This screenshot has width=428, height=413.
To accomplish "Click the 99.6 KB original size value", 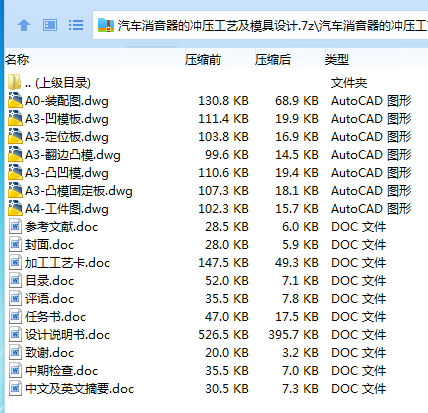I will pyautogui.click(x=227, y=155).
